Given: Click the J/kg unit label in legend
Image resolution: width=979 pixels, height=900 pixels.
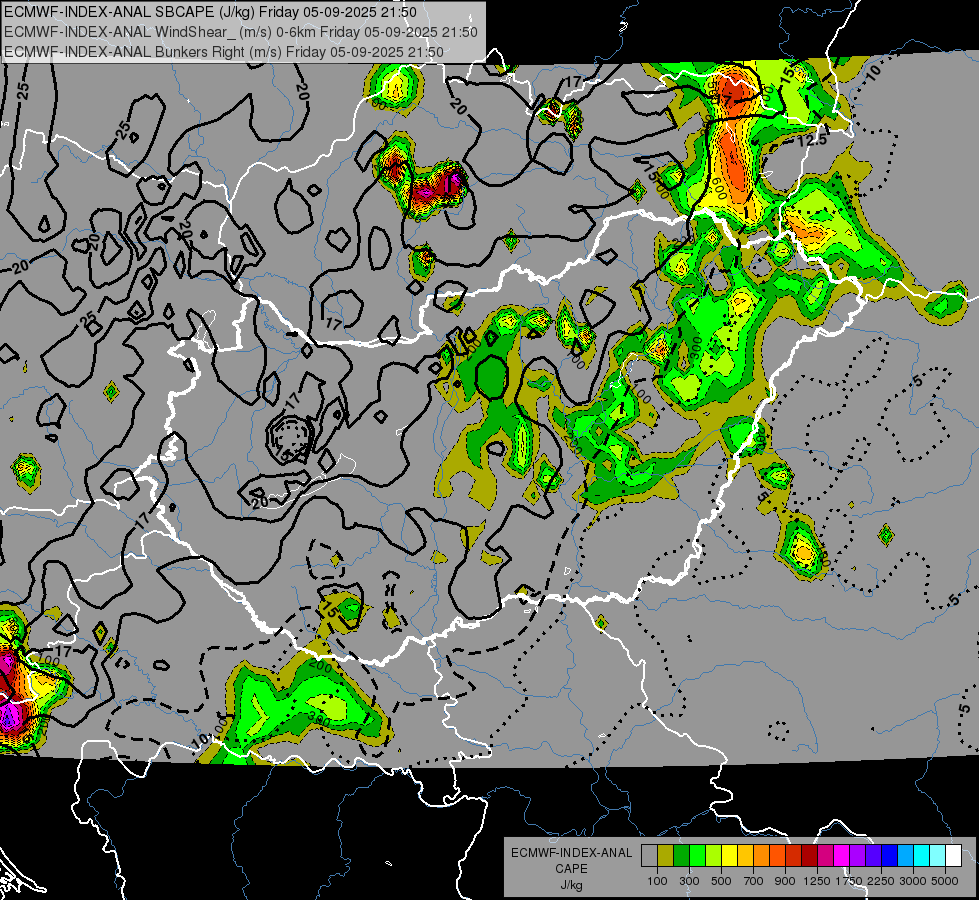Looking at the screenshot, I should pyautogui.click(x=571, y=886).
